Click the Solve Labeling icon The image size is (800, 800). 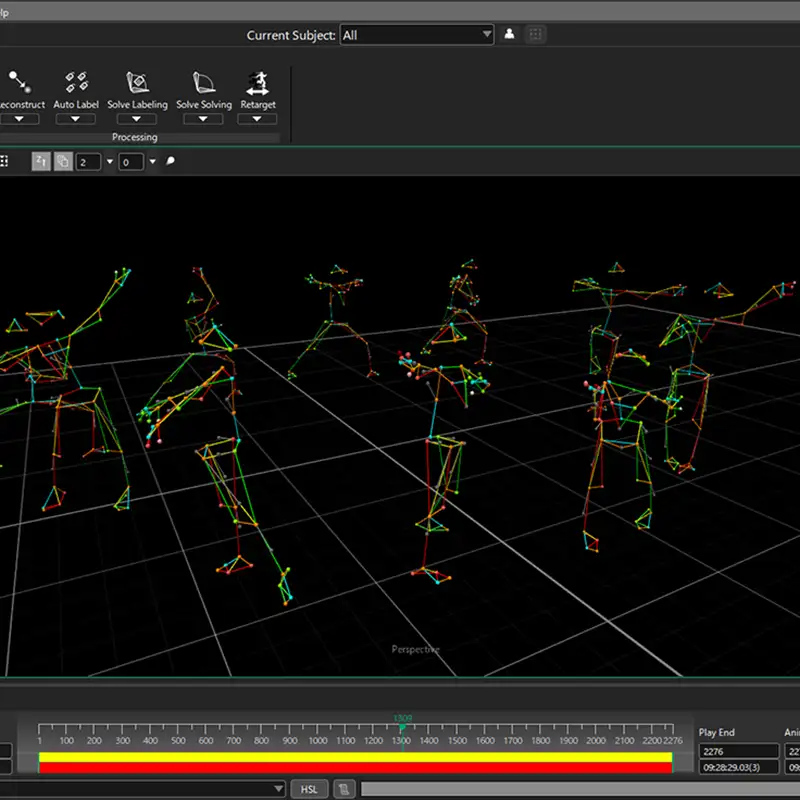tap(137, 82)
